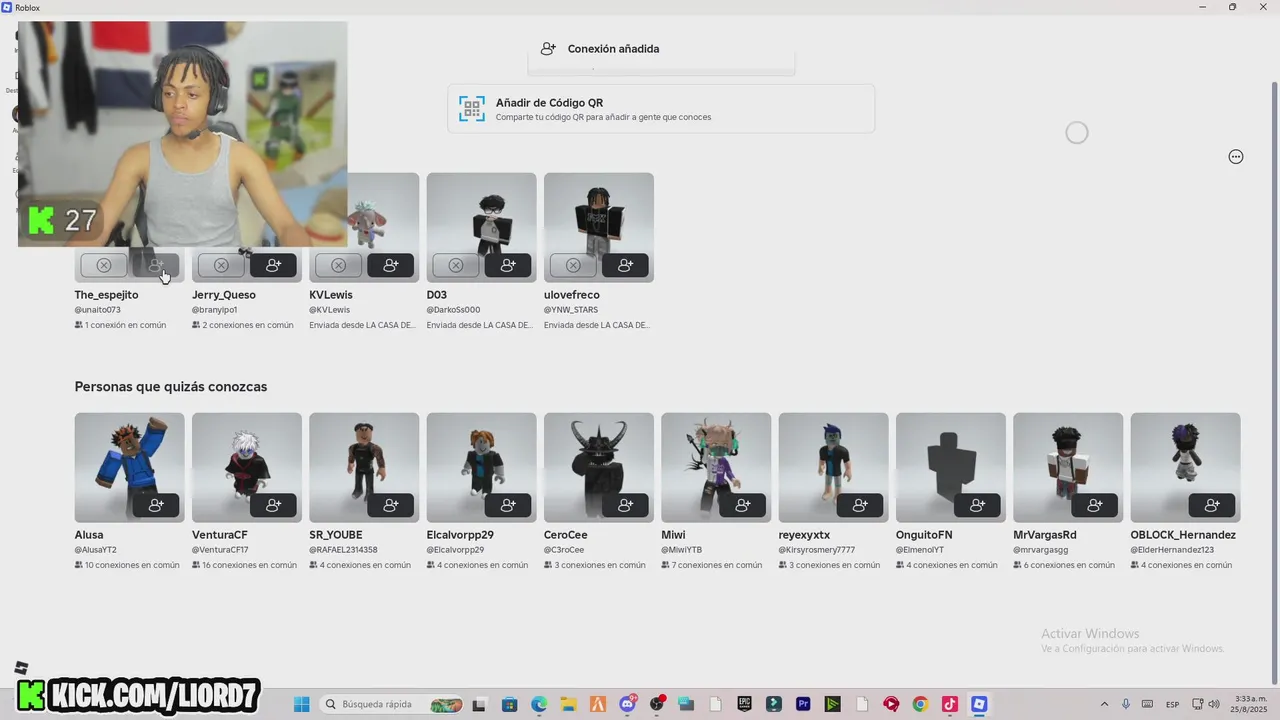The width and height of the screenshot is (1280, 720).
Task: Add MrVargasRd as a connection
Action: pyautogui.click(x=1095, y=505)
